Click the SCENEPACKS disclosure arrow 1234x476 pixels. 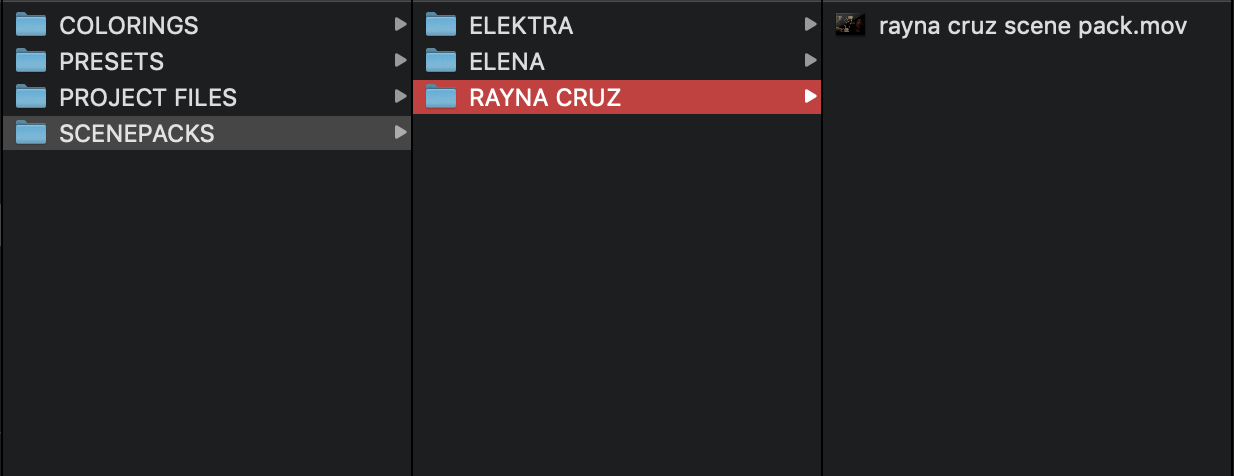click(400, 133)
